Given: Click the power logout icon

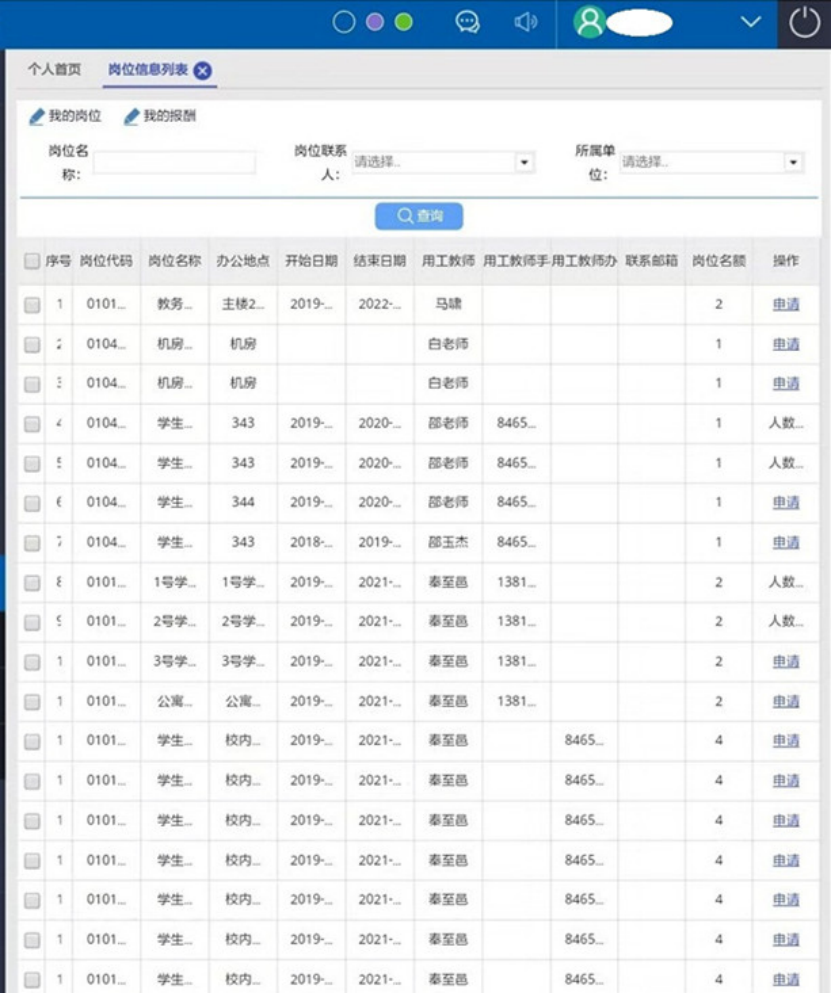Looking at the screenshot, I should (805, 24).
